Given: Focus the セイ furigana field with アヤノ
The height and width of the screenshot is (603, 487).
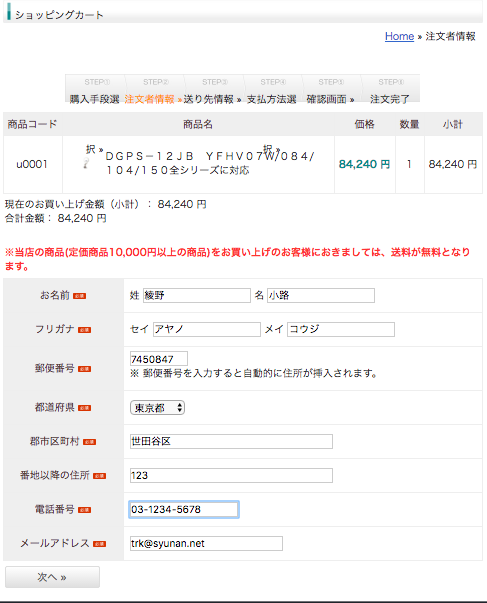Looking at the screenshot, I should pyautogui.click(x=207, y=329).
